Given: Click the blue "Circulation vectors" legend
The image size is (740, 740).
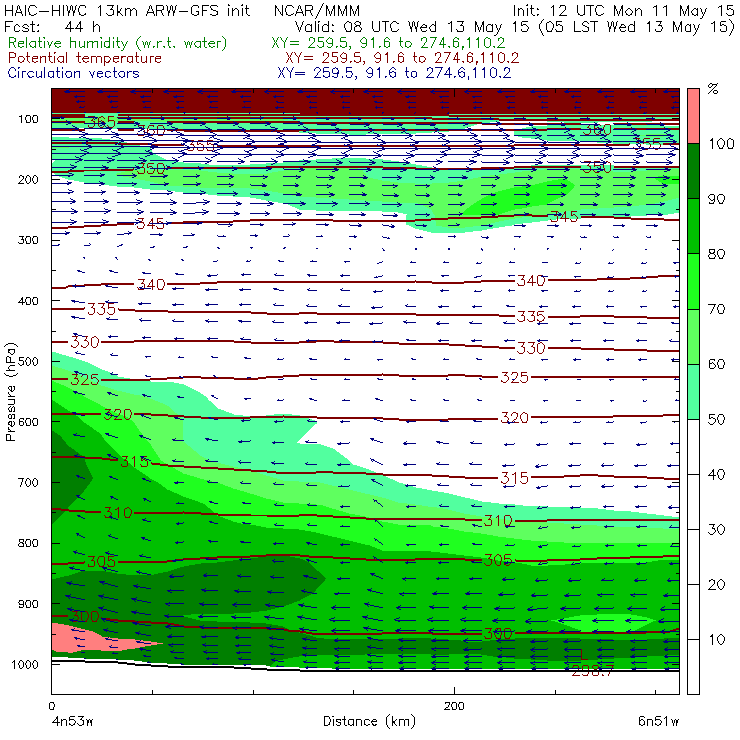Looking at the screenshot, I should coord(73,73).
